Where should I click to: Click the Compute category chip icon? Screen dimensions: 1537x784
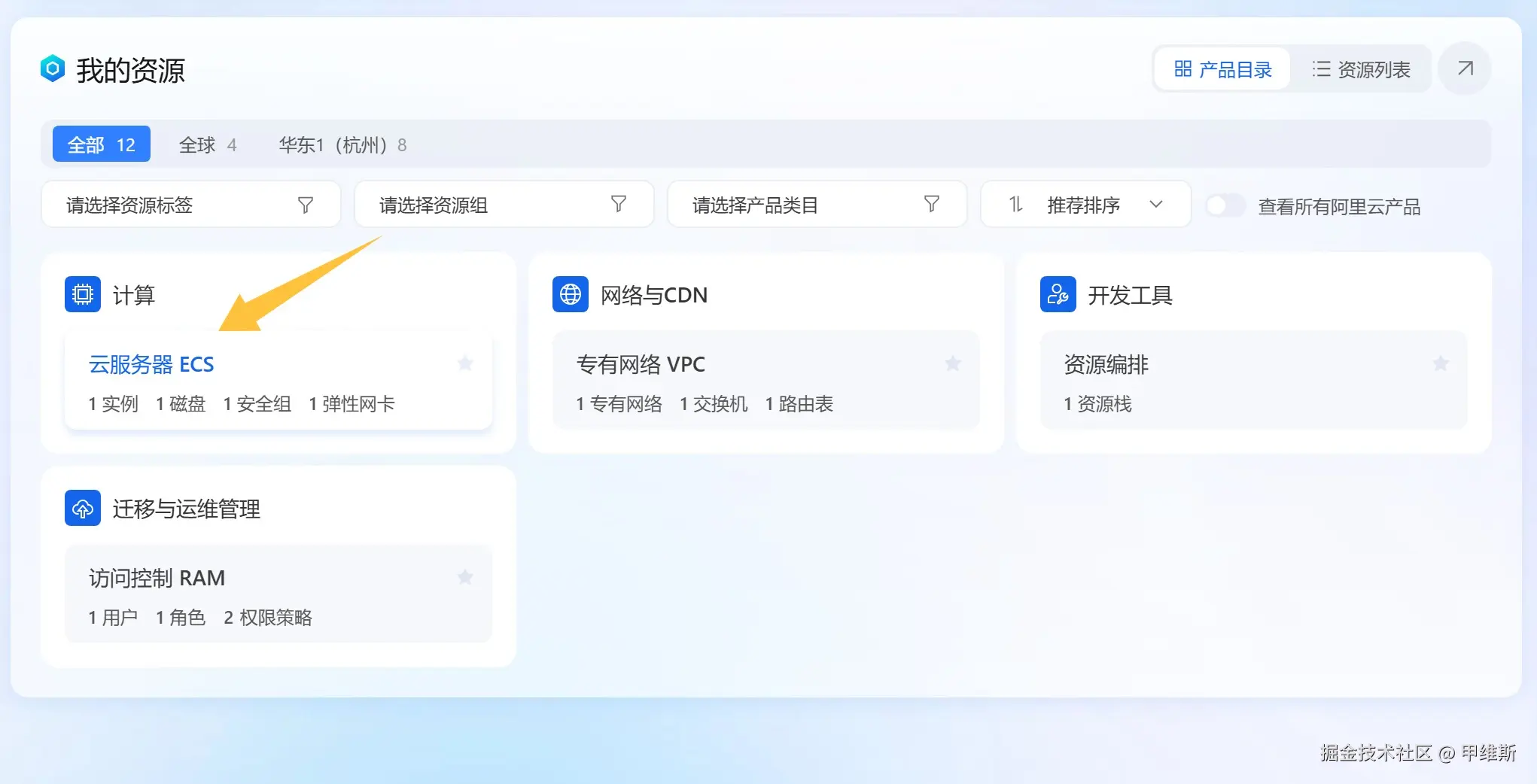tap(83, 294)
